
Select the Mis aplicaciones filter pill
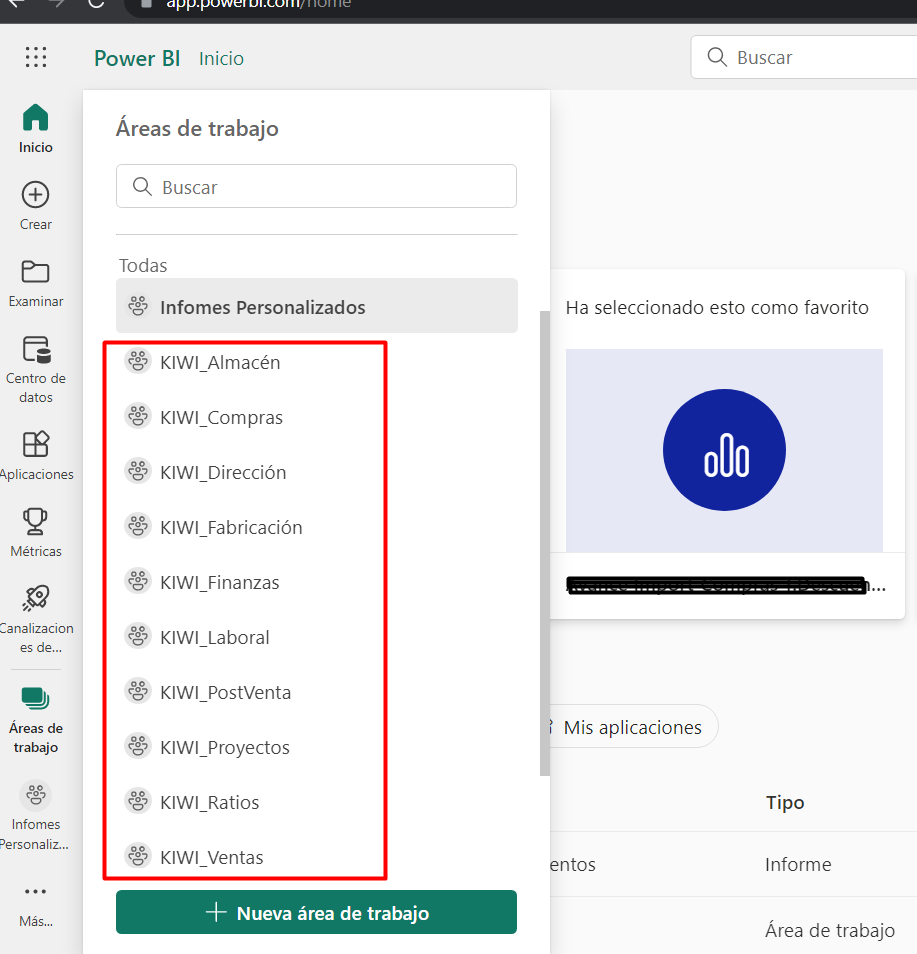633,726
